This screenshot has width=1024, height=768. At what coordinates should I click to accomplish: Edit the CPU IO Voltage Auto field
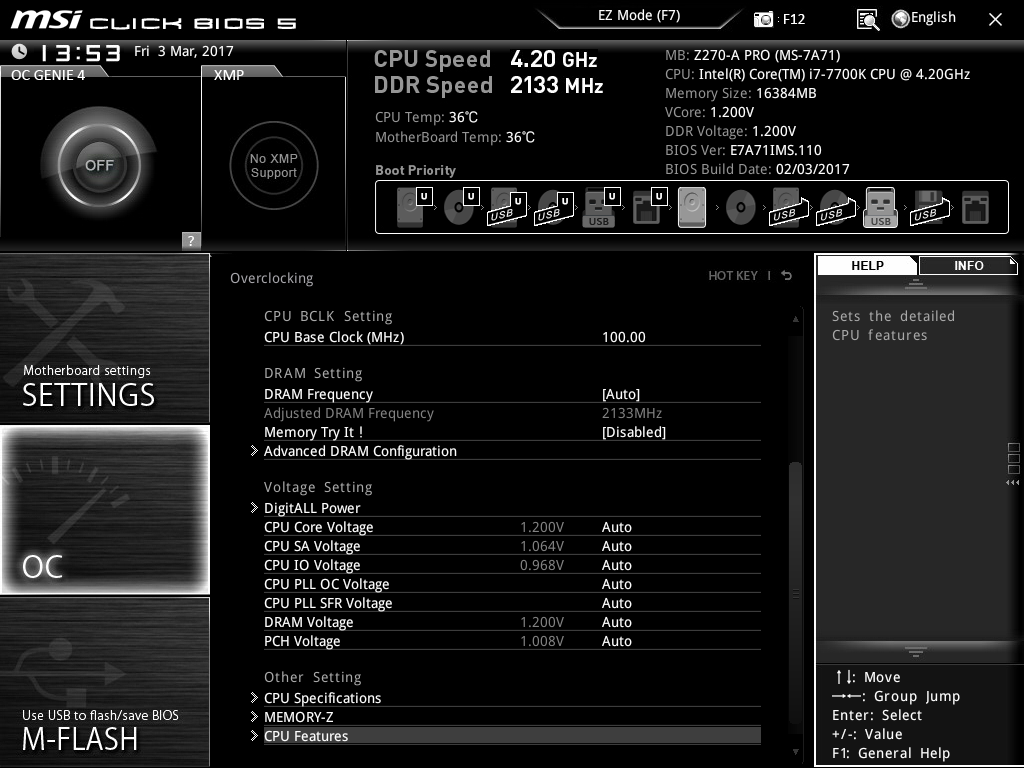pyautogui.click(x=616, y=566)
